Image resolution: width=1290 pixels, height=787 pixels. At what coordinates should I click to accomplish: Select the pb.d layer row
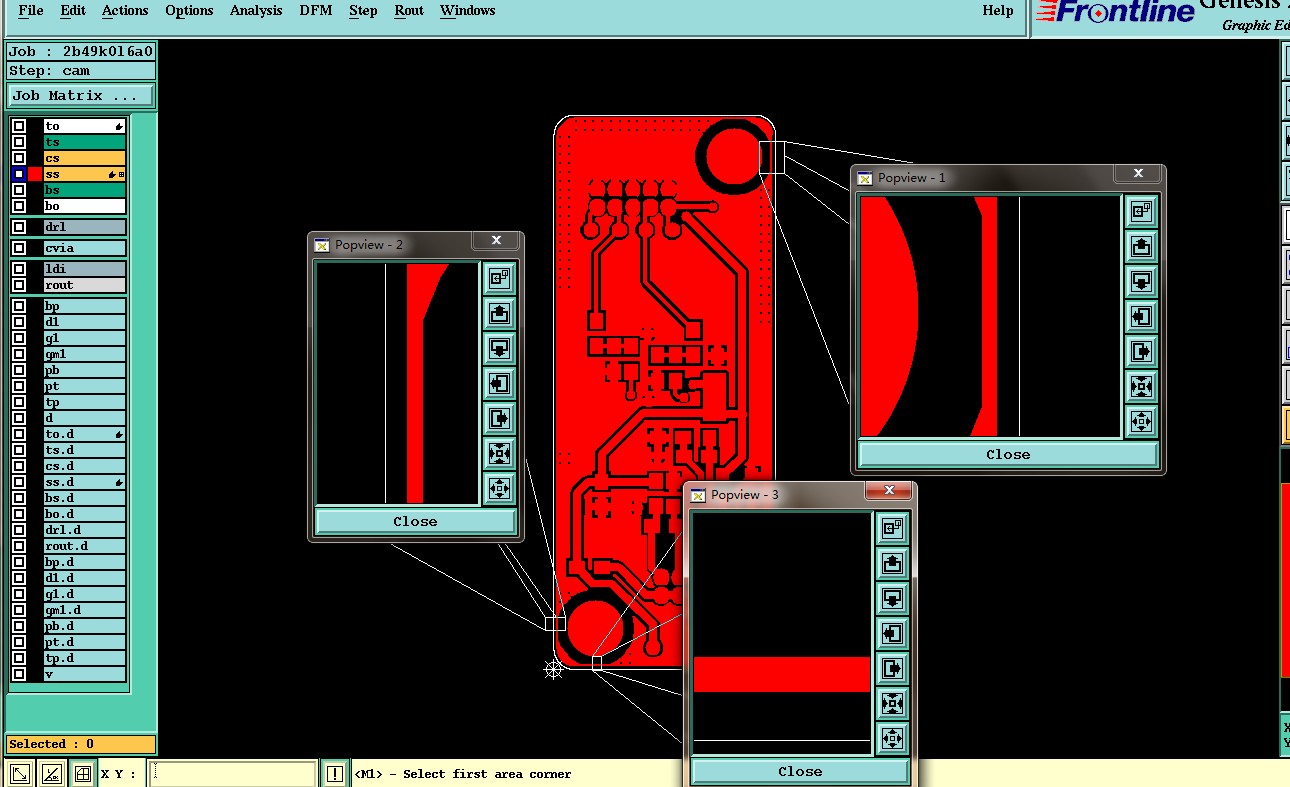pyautogui.click(x=84, y=626)
